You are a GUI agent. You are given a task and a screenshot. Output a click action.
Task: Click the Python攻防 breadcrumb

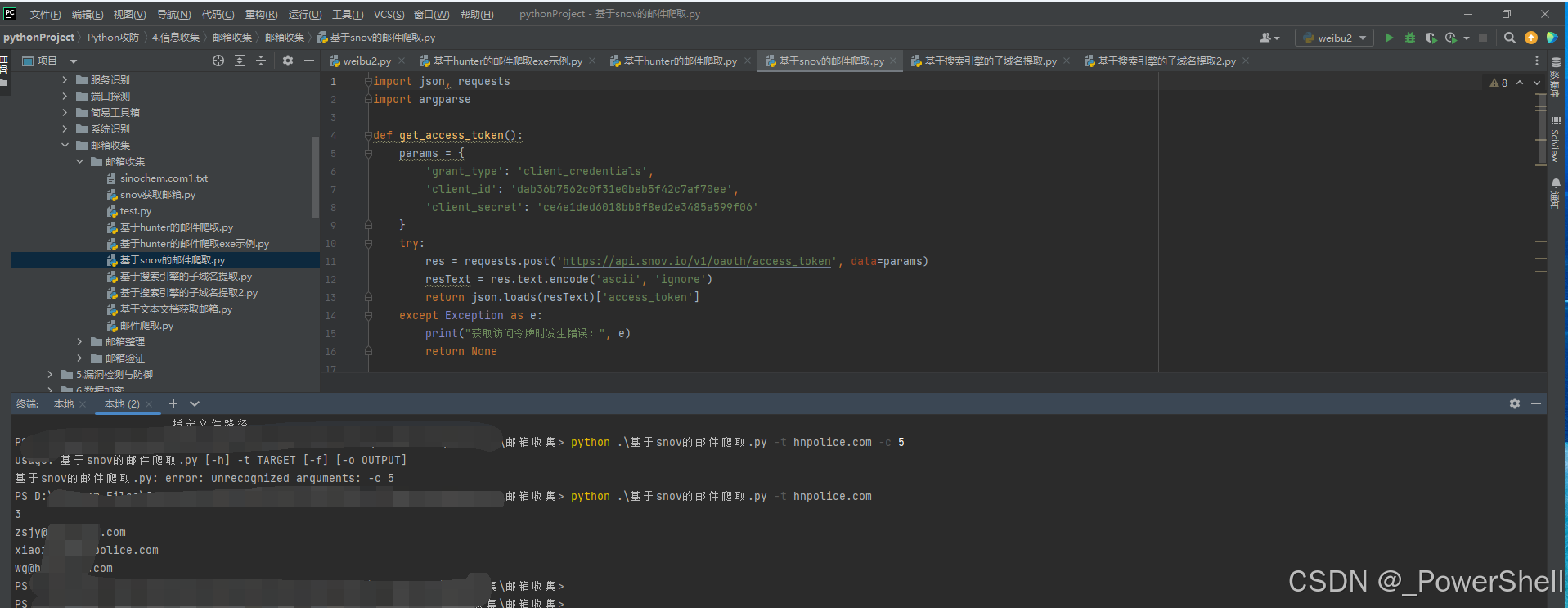click(113, 38)
